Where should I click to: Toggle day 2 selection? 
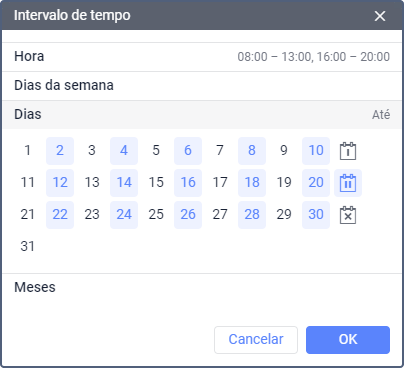point(60,151)
